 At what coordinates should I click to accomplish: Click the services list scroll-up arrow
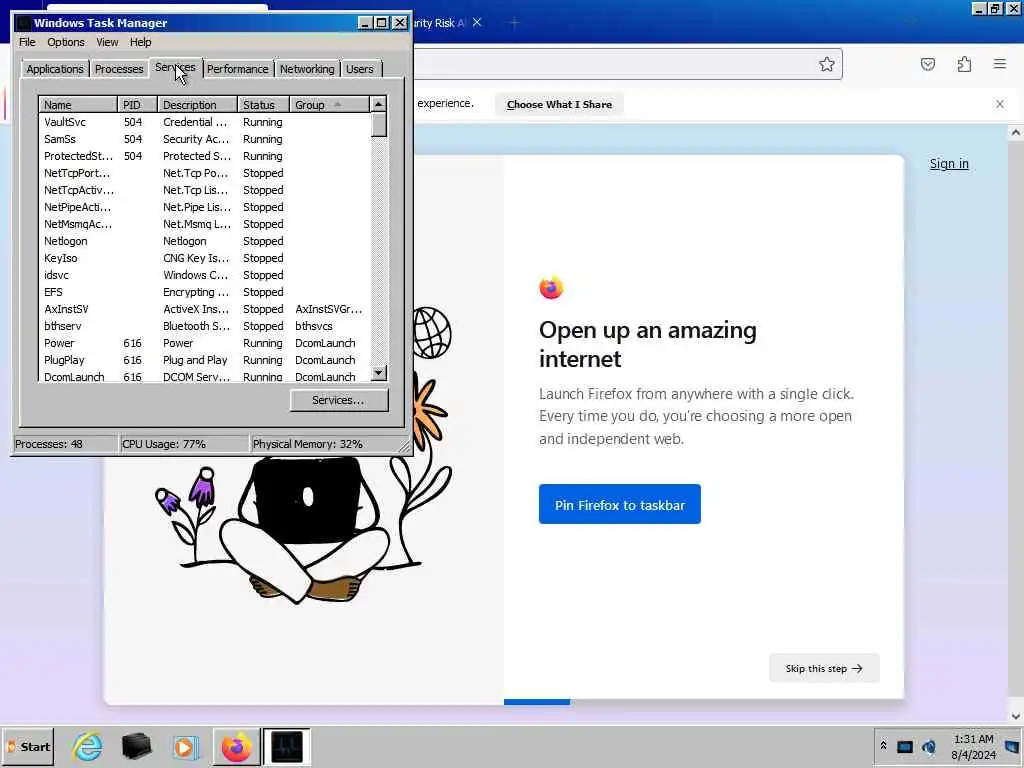[379, 104]
